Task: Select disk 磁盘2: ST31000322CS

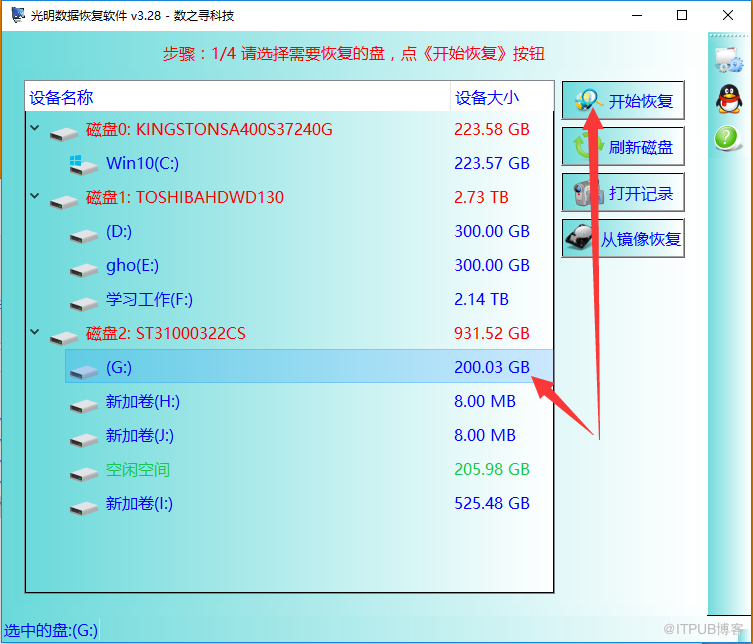Action: 165,333
